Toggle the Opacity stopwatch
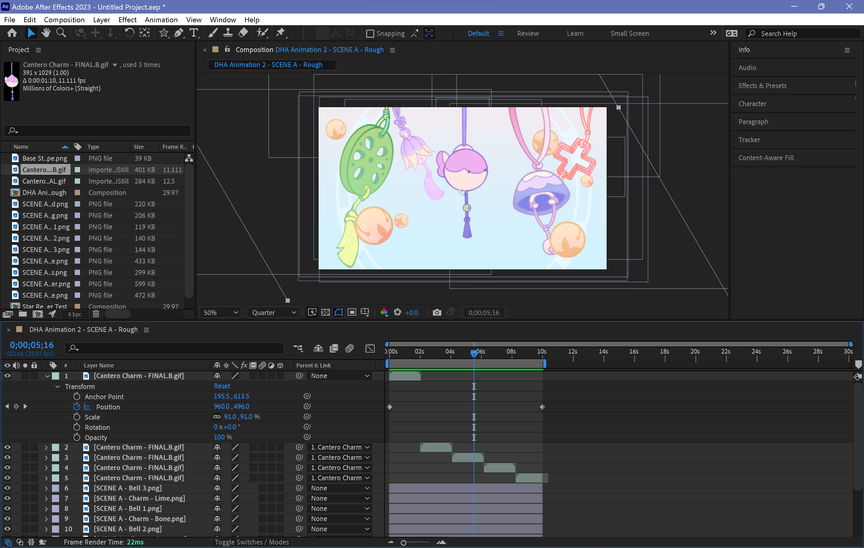The image size is (864, 548). tap(77, 437)
